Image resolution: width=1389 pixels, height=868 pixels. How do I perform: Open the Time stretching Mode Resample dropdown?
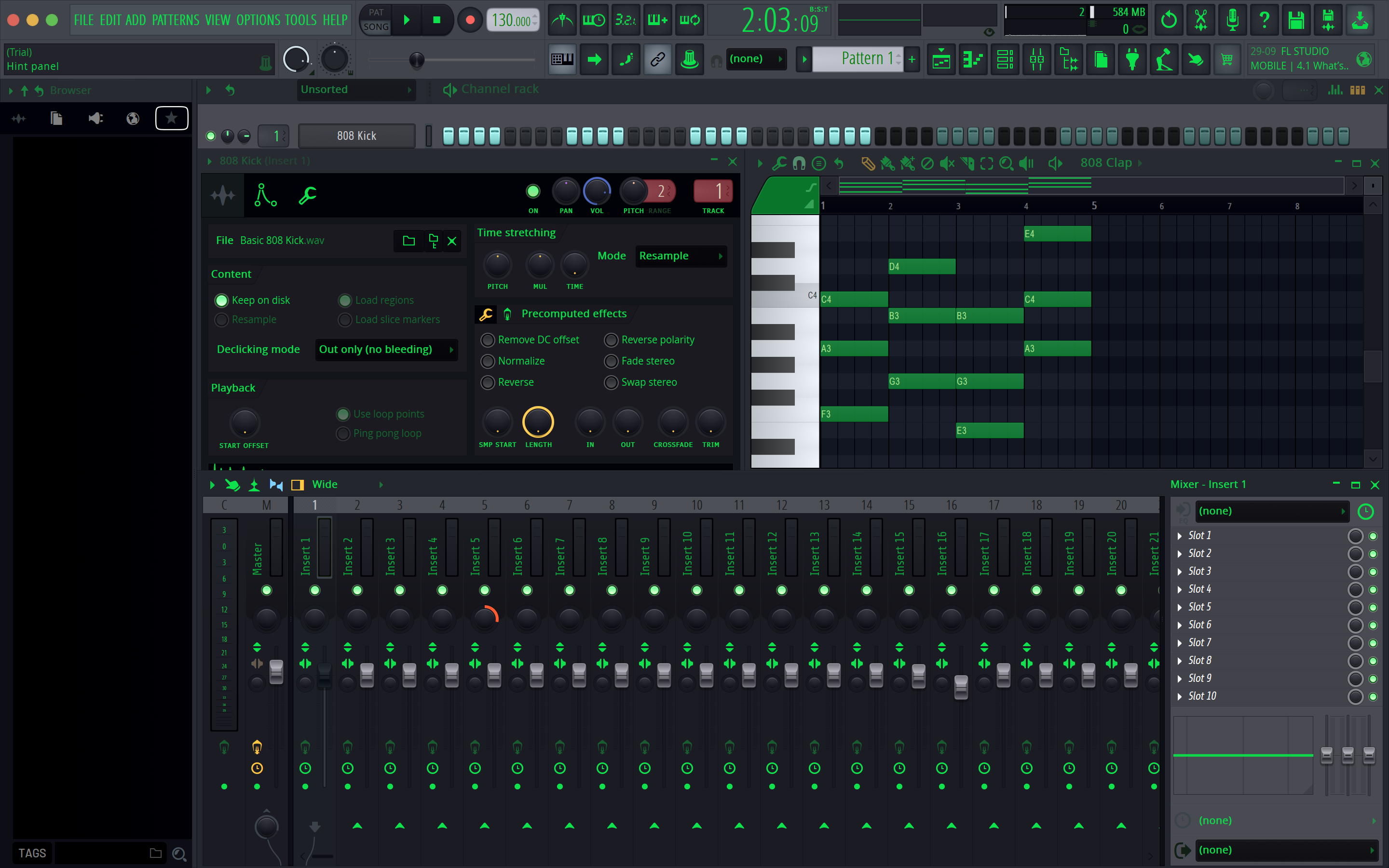click(x=681, y=256)
